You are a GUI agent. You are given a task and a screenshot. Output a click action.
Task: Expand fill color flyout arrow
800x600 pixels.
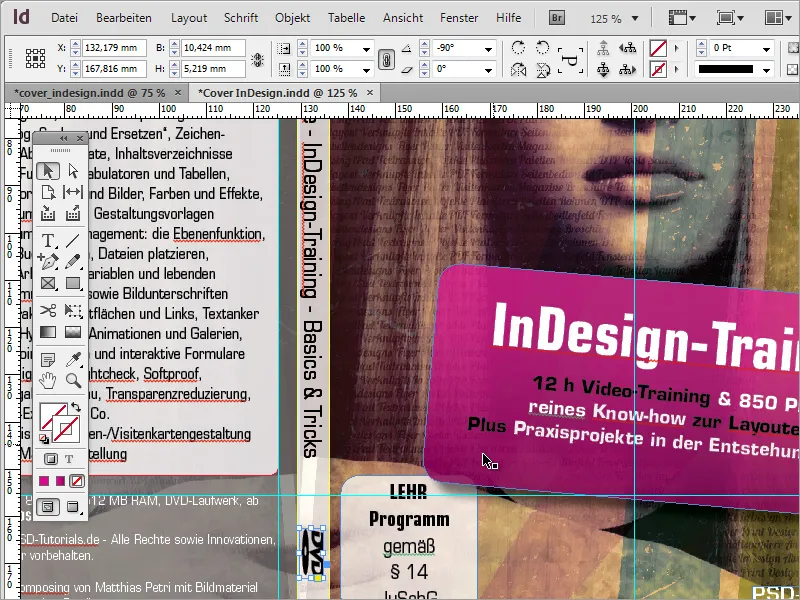pos(677,48)
